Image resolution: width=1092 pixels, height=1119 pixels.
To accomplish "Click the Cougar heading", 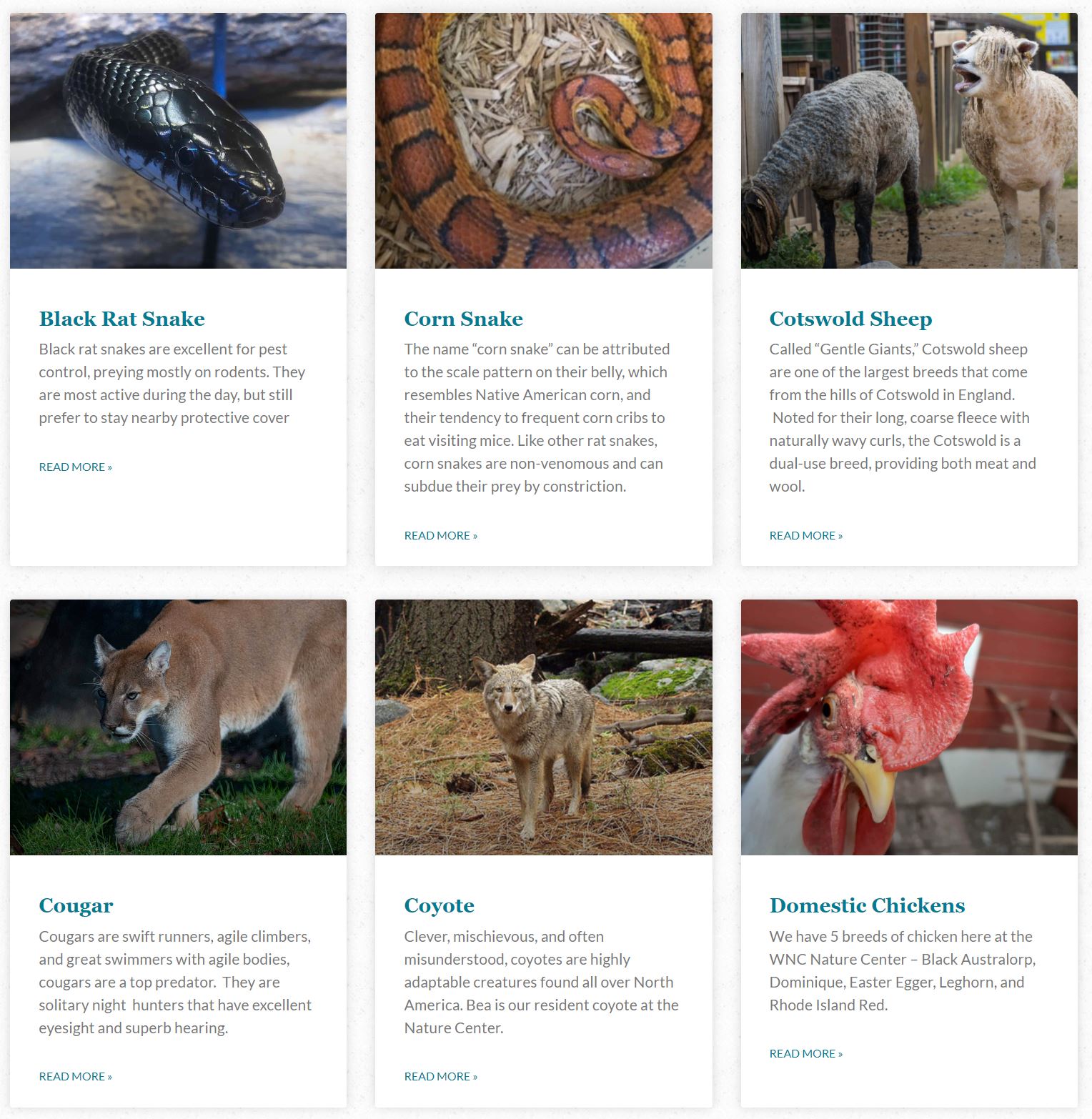I will point(76,906).
